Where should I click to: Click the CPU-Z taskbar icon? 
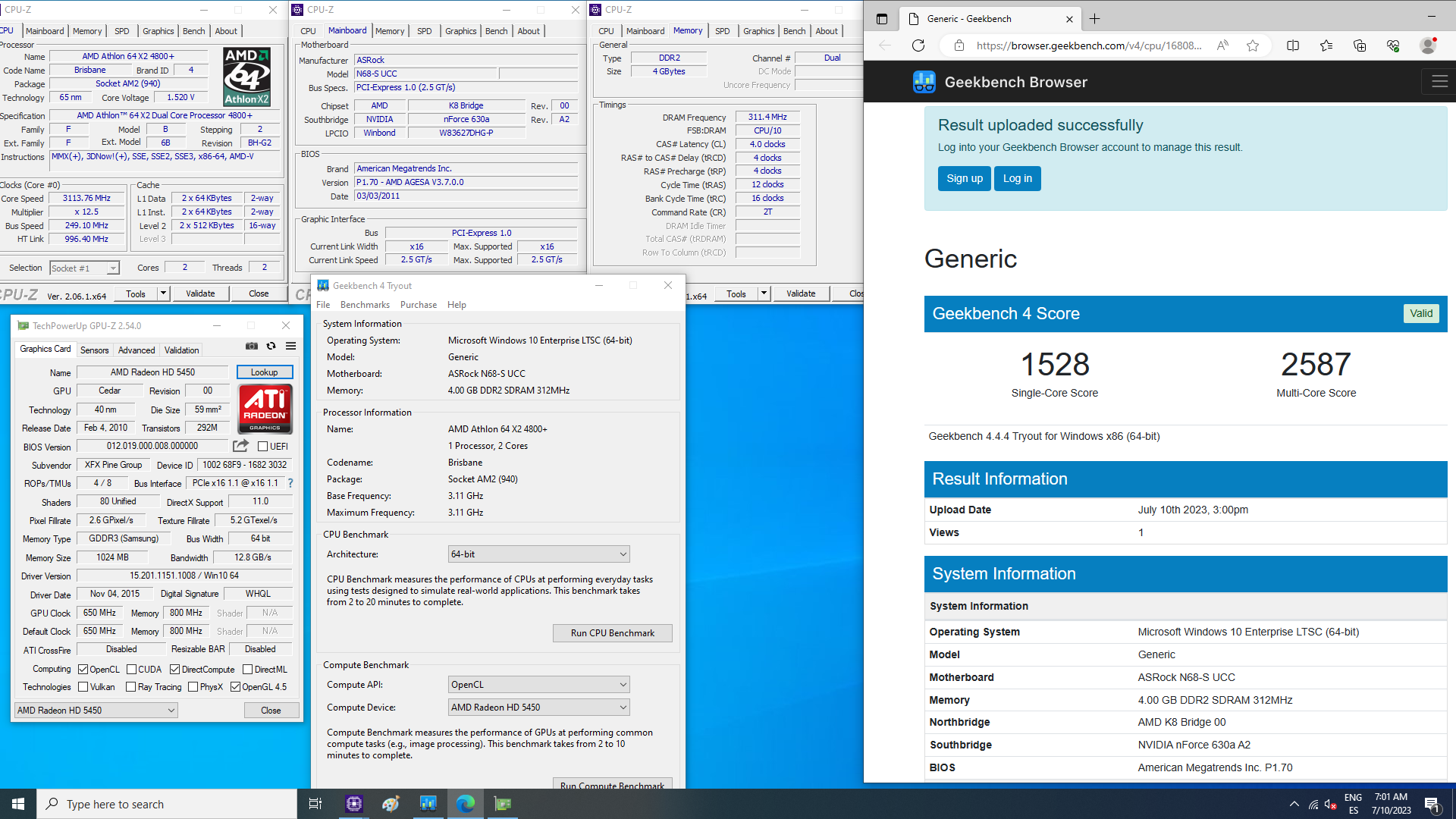[354, 804]
